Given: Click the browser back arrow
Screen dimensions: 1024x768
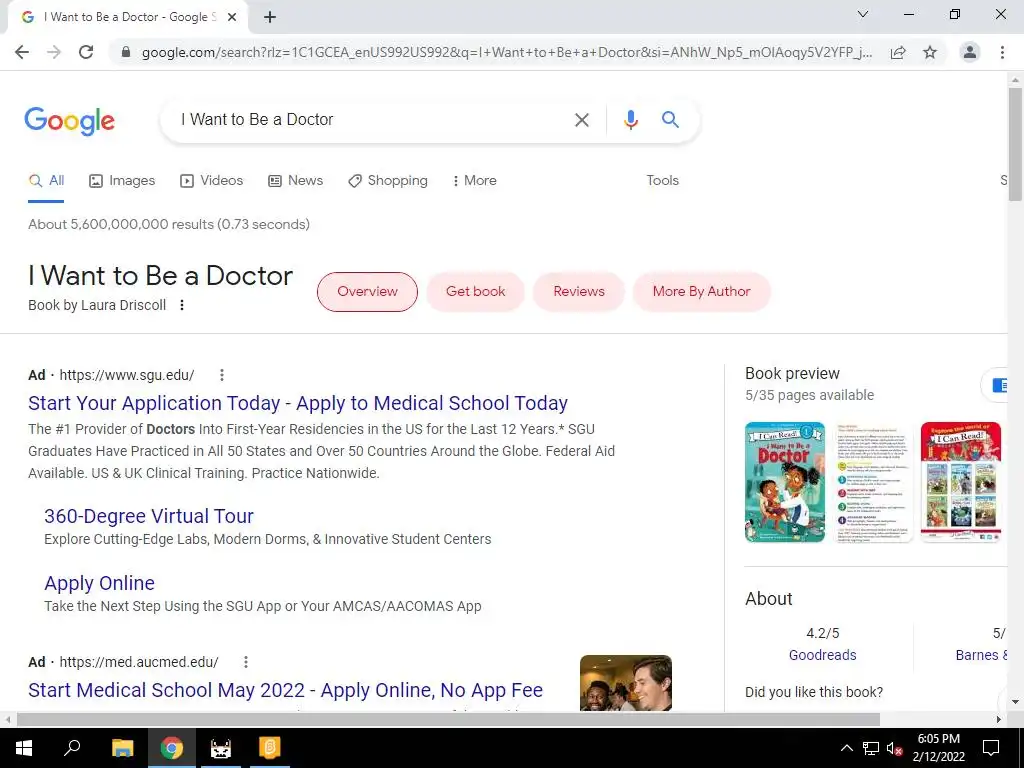Looking at the screenshot, I should pos(22,52).
